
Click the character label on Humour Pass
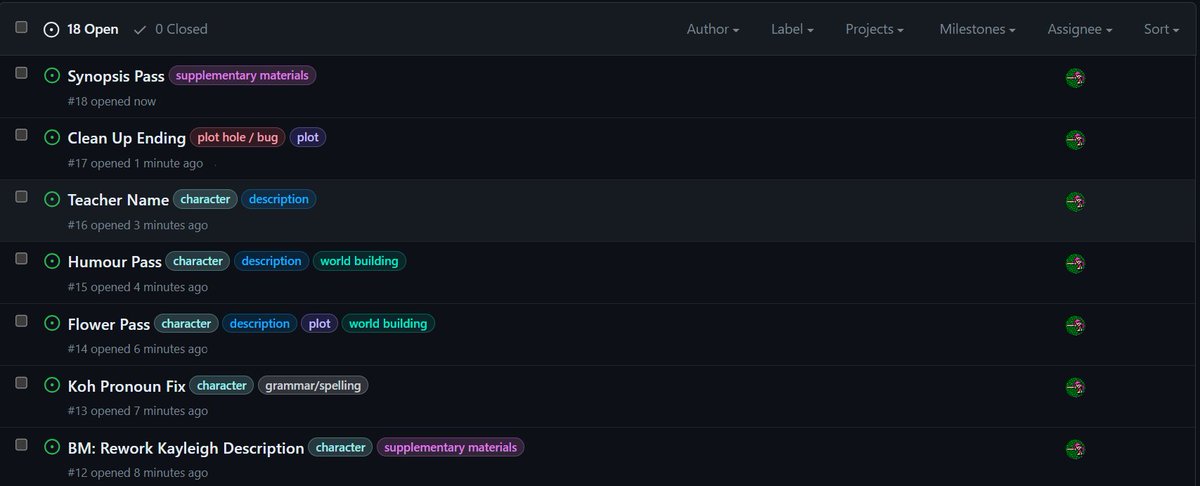pyautogui.click(x=198, y=262)
